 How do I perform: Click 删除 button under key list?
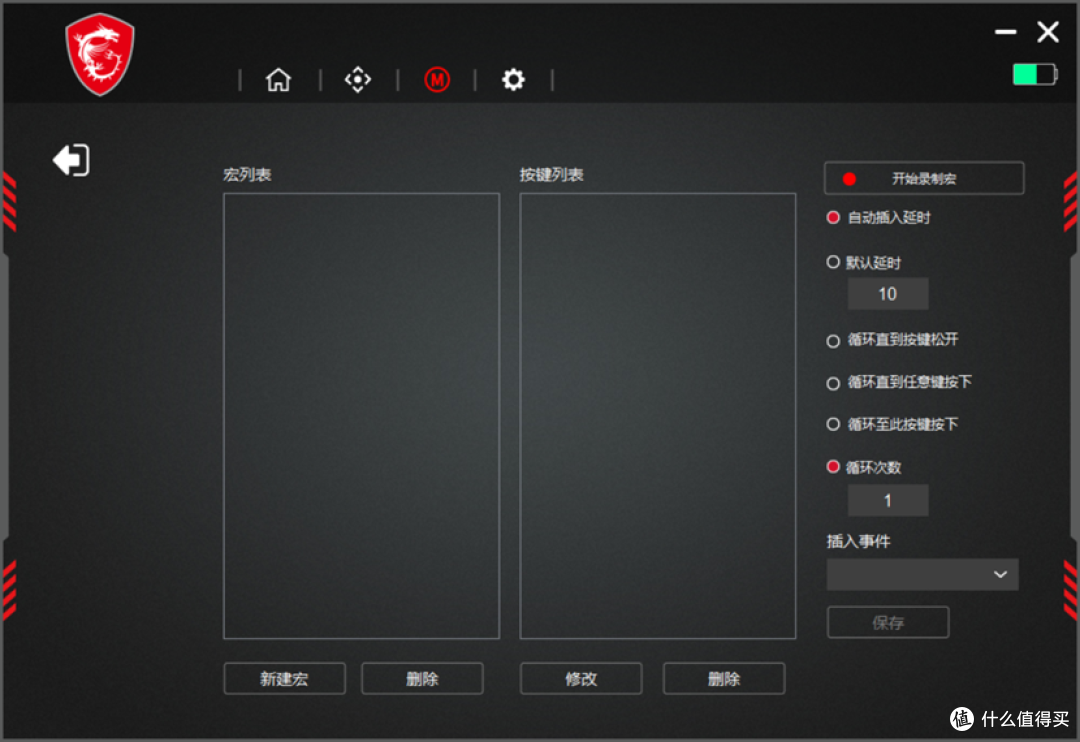coord(724,679)
